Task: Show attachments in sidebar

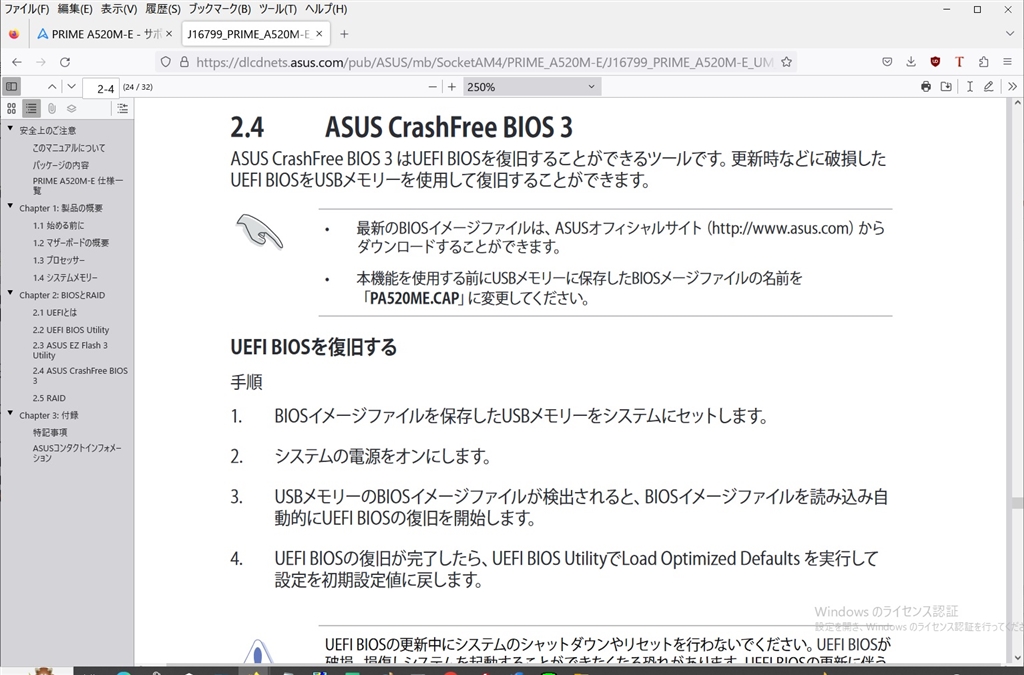Action: 52,108
